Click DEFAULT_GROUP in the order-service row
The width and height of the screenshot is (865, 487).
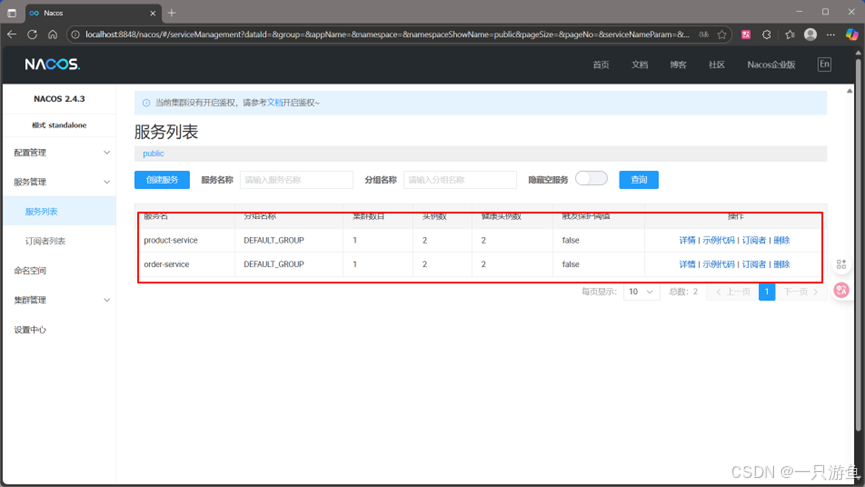[x=274, y=264]
